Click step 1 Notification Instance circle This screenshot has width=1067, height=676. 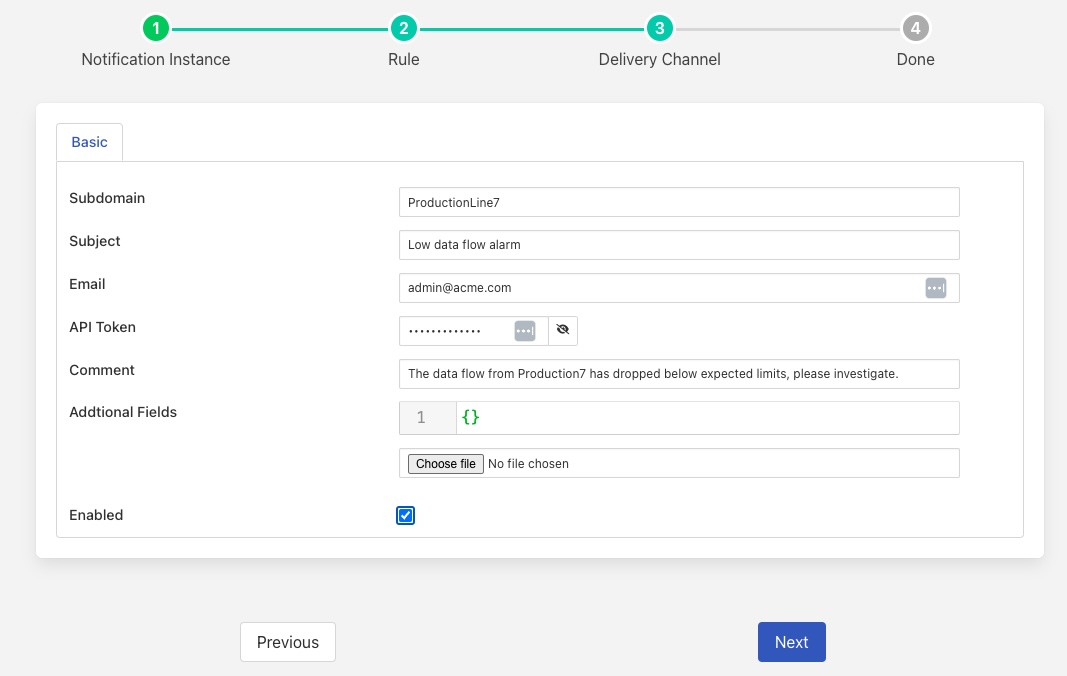coord(155,28)
